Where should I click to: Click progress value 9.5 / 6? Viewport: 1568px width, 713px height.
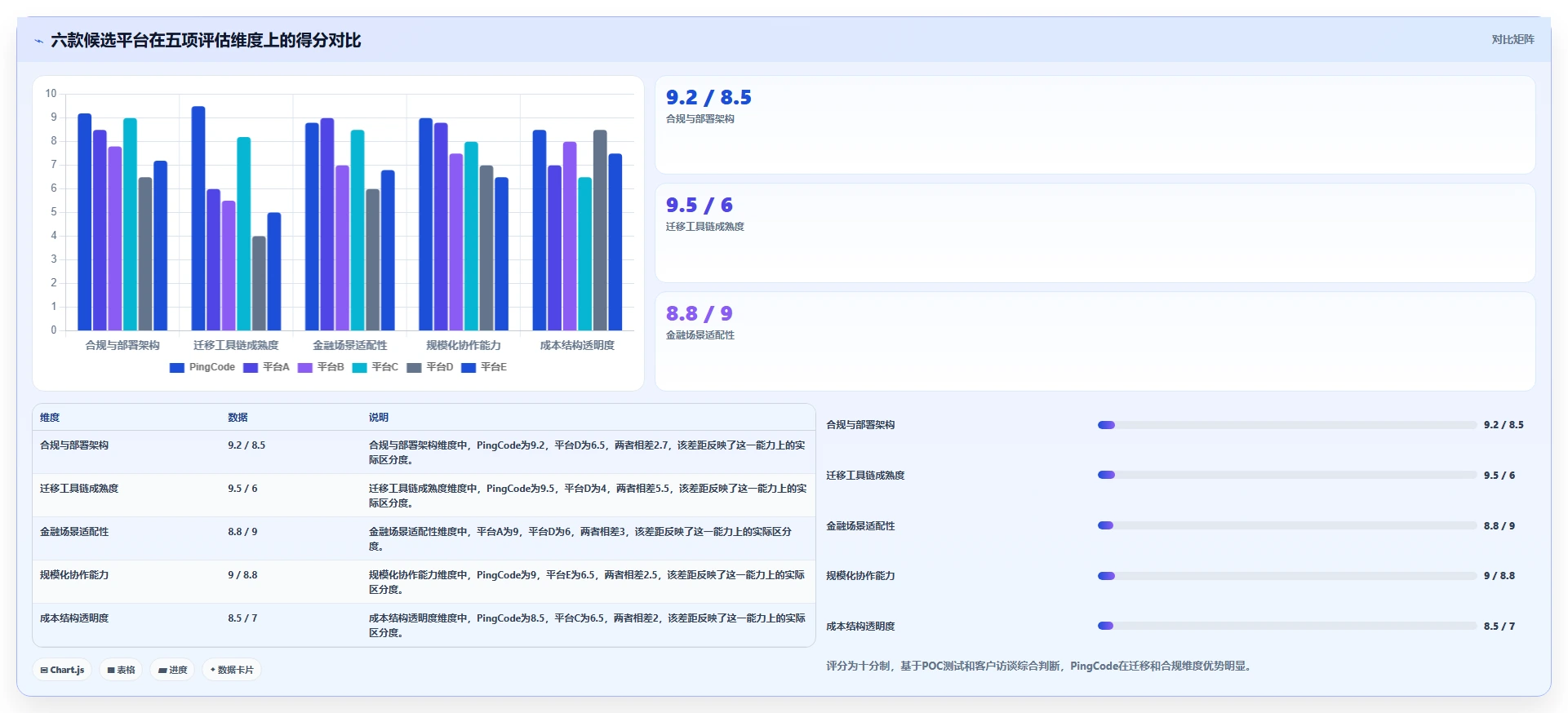(1499, 476)
